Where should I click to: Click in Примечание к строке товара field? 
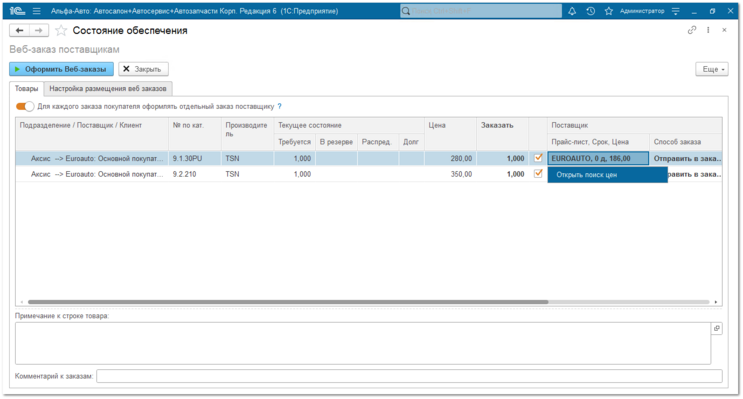pyautogui.click(x=363, y=343)
